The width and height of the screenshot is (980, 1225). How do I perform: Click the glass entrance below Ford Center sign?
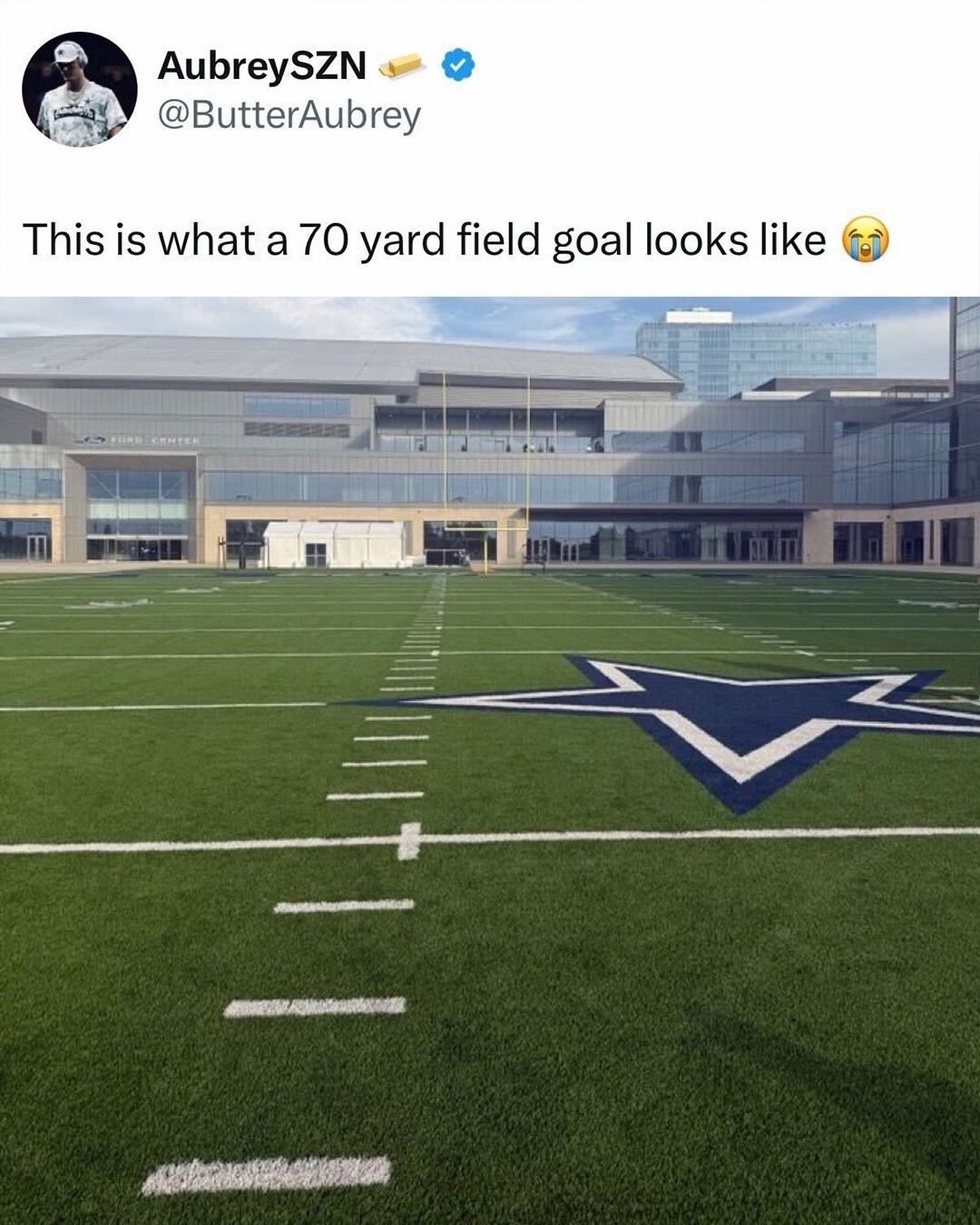[x=136, y=514]
